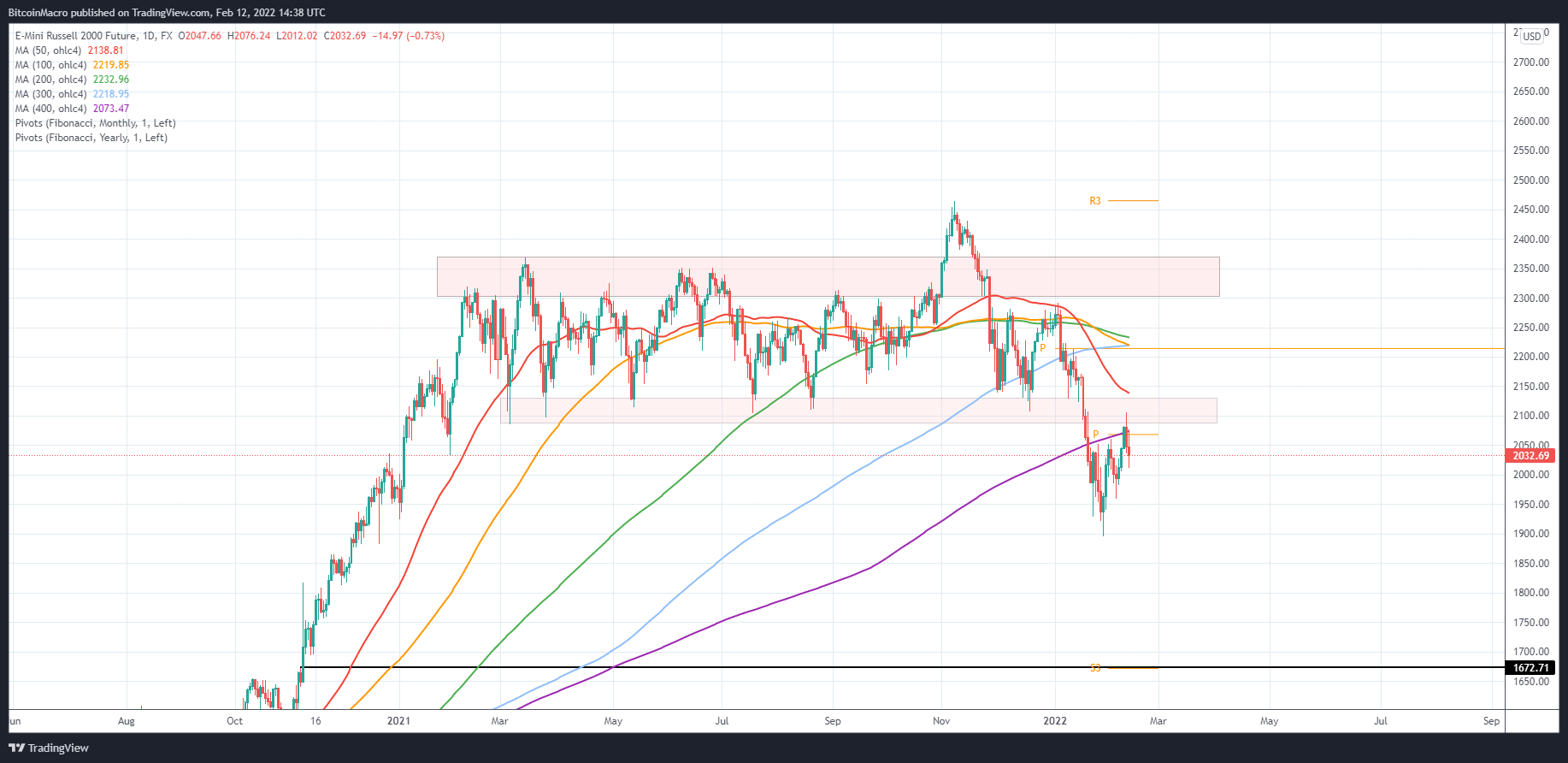
Task: Click the MA (400, ohlc4) indicator legend
Action: click(51, 109)
